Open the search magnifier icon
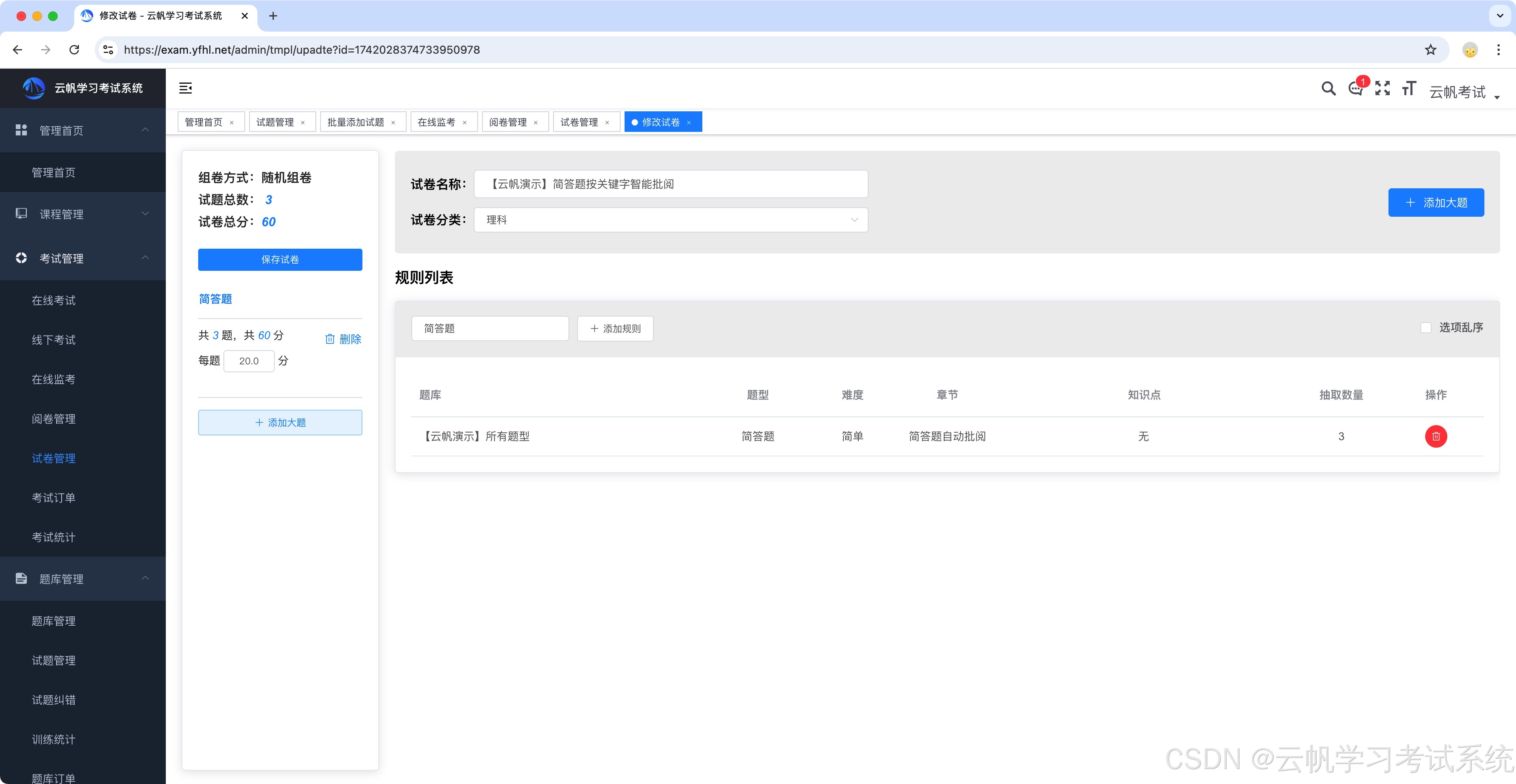 click(1328, 88)
